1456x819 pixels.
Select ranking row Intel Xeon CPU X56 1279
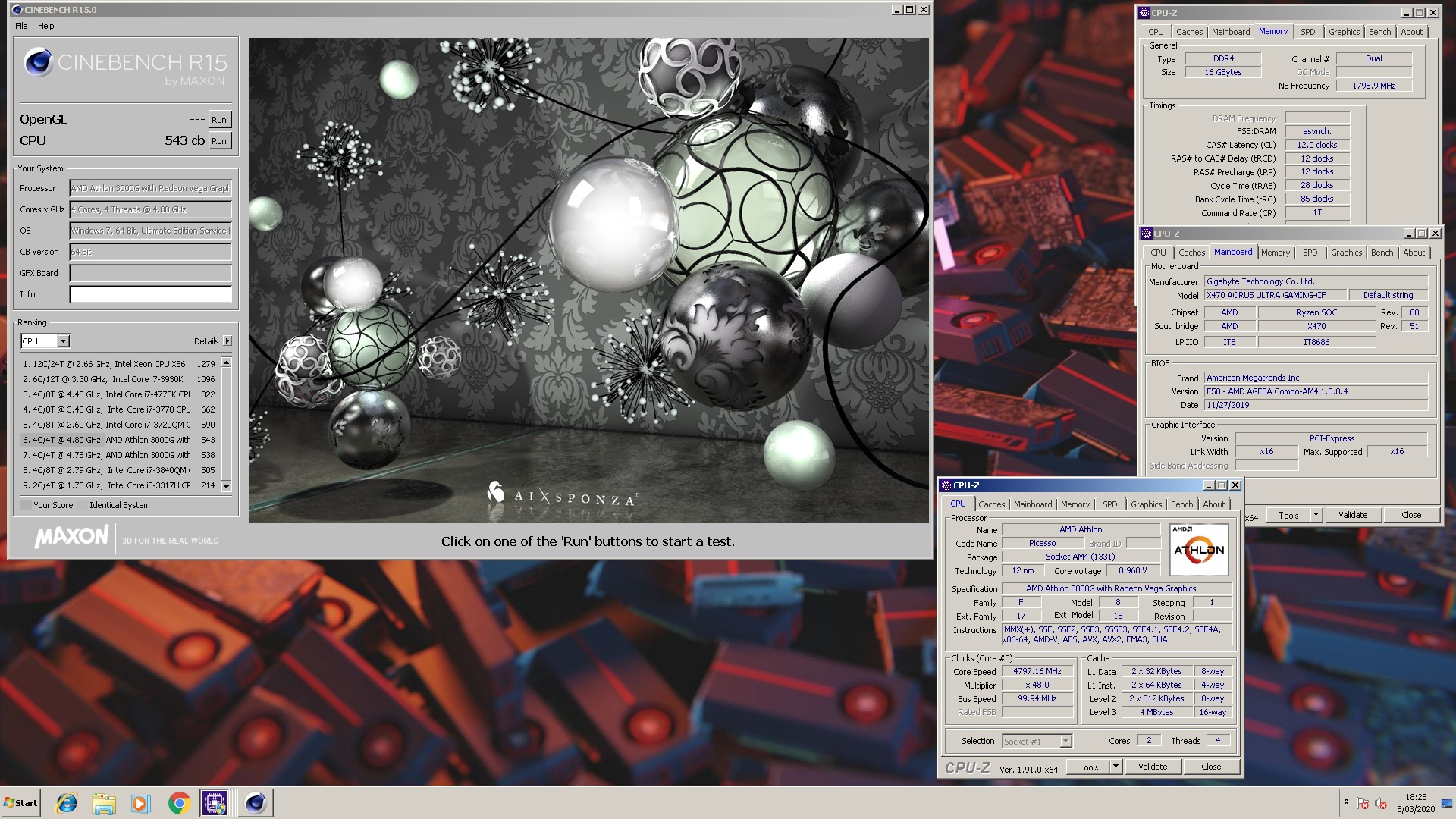click(x=119, y=364)
